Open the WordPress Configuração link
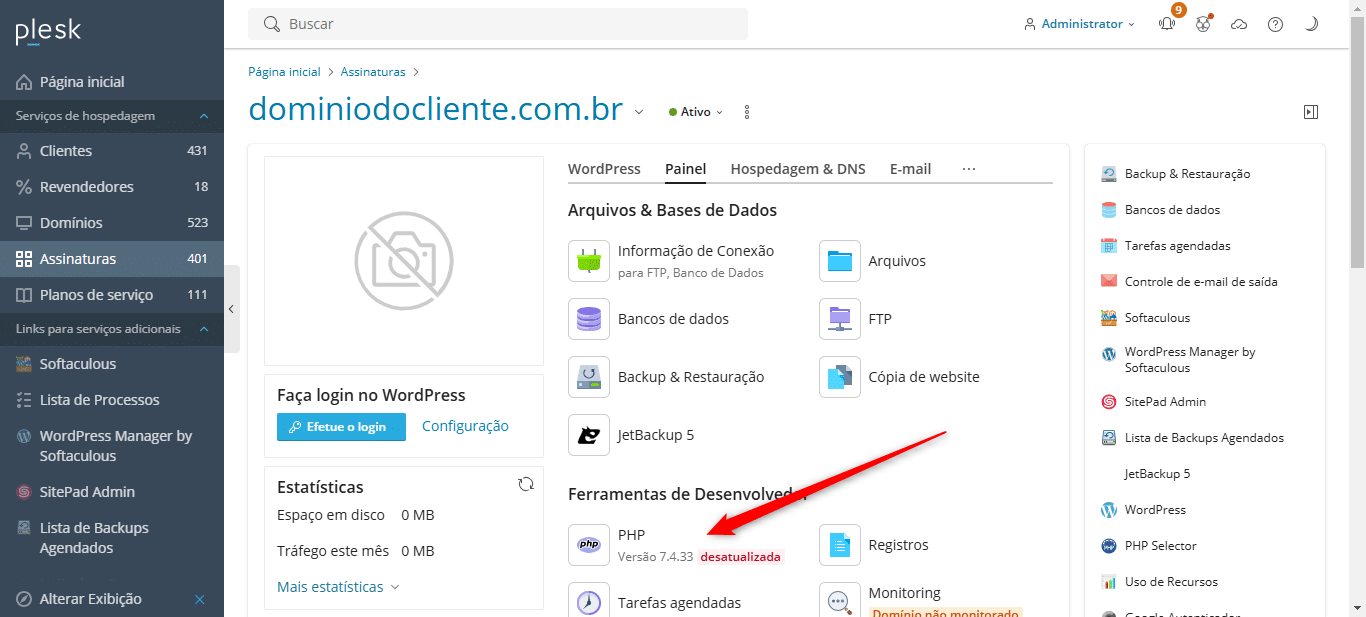Image resolution: width=1366 pixels, height=617 pixels. click(465, 426)
